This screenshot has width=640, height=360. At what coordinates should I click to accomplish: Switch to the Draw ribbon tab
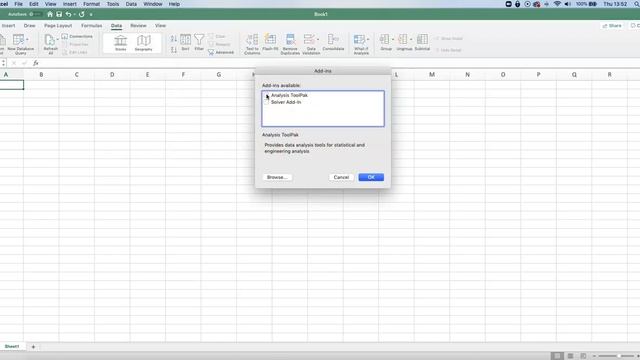point(29,26)
